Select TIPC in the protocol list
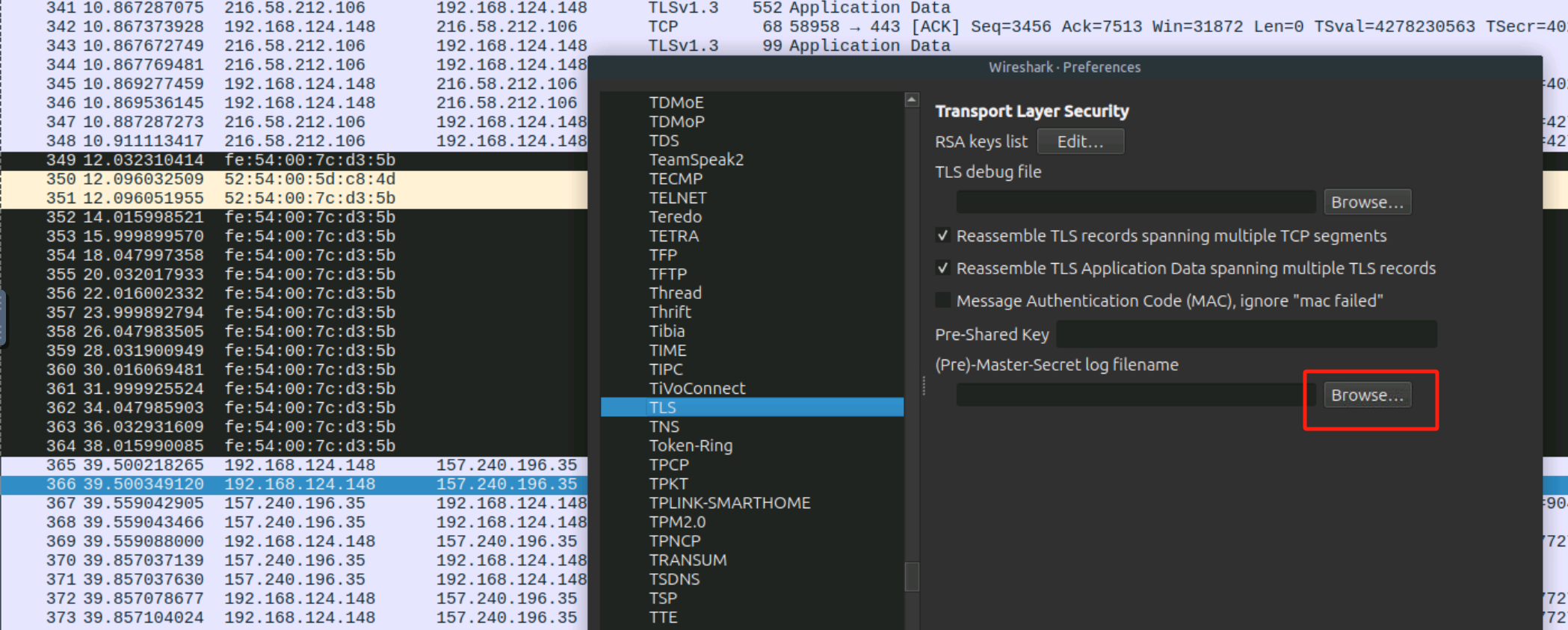Screen dimensions: 1568x630 pos(752,369)
